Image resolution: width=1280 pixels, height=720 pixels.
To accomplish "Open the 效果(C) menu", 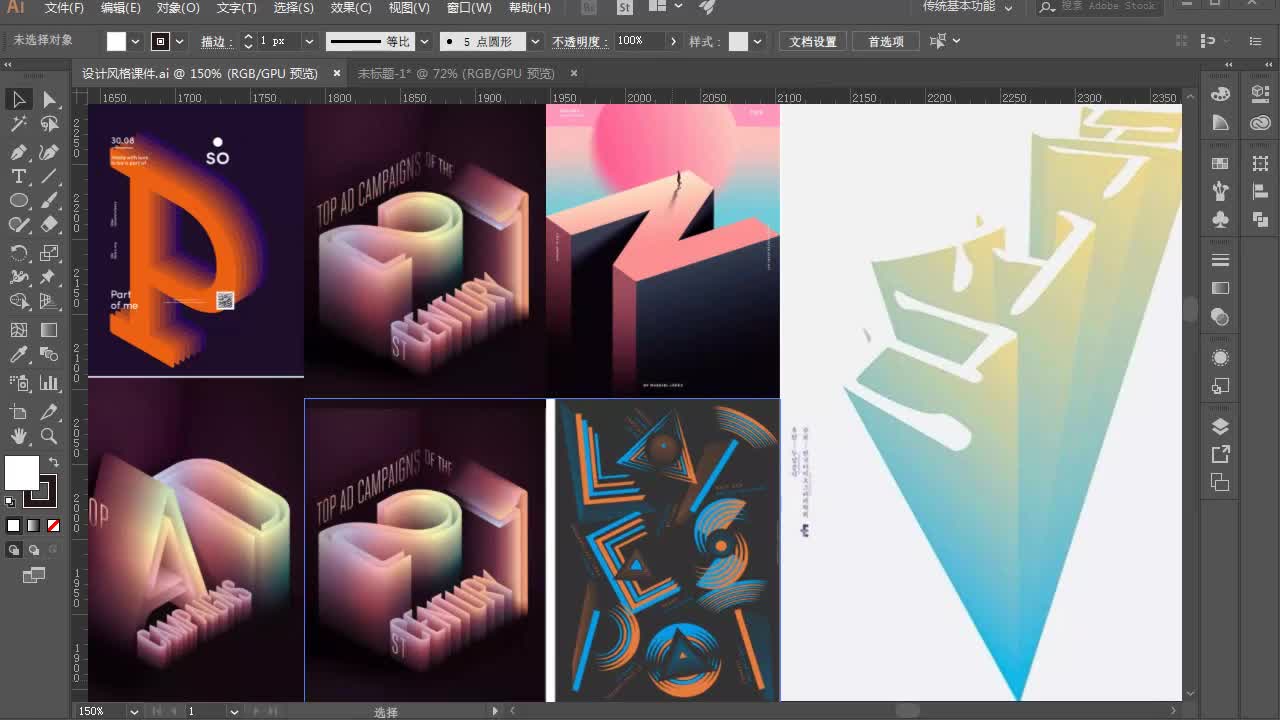I will [351, 7].
